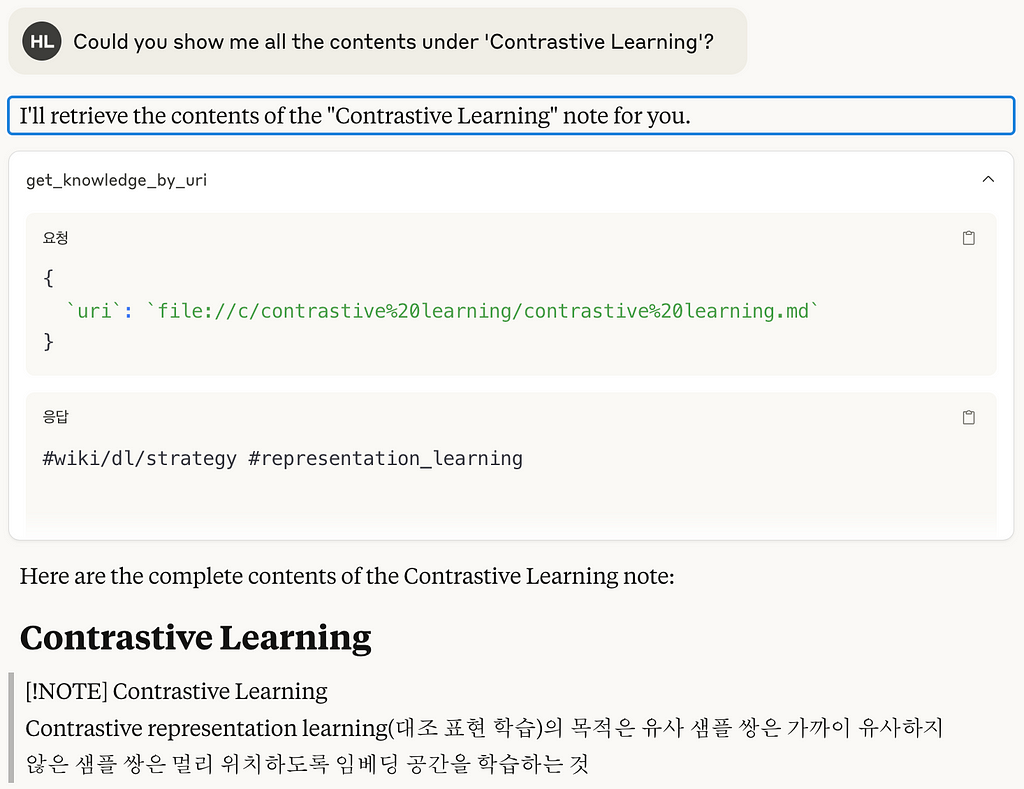Copy the 응답 response using its clipboard icon
The width and height of the screenshot is (1024, 789).
click(x=968, y=417)
